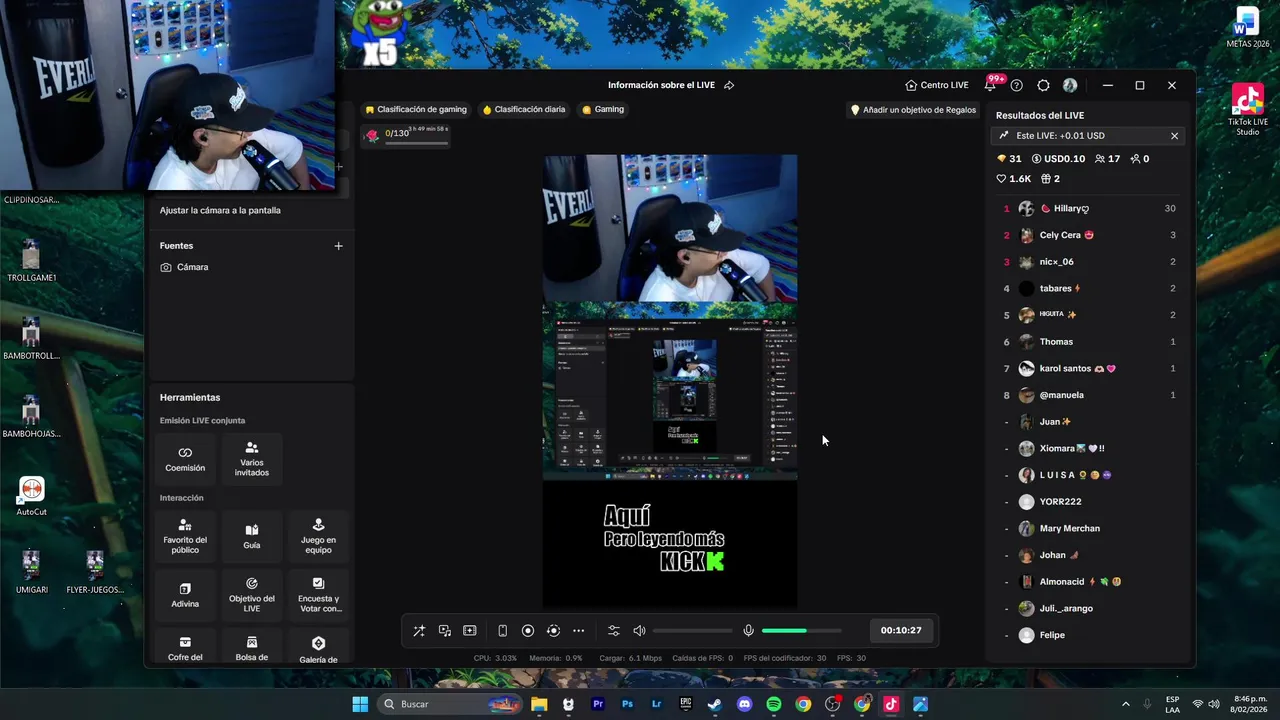Viewport: 1280px width, 720px height.
Task: Open TikTok LIVE Studio desktop shortcut
Action: click(x=1247, y=110)
